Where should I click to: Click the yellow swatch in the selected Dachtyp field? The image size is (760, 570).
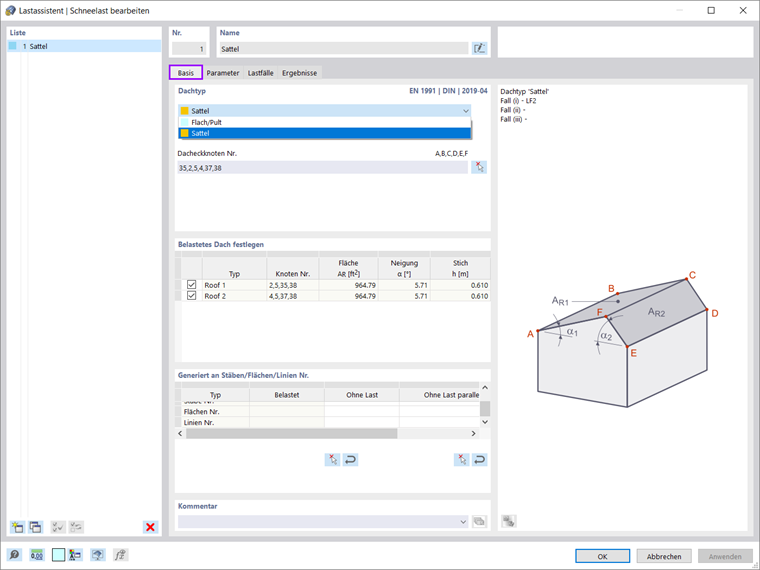185,111
